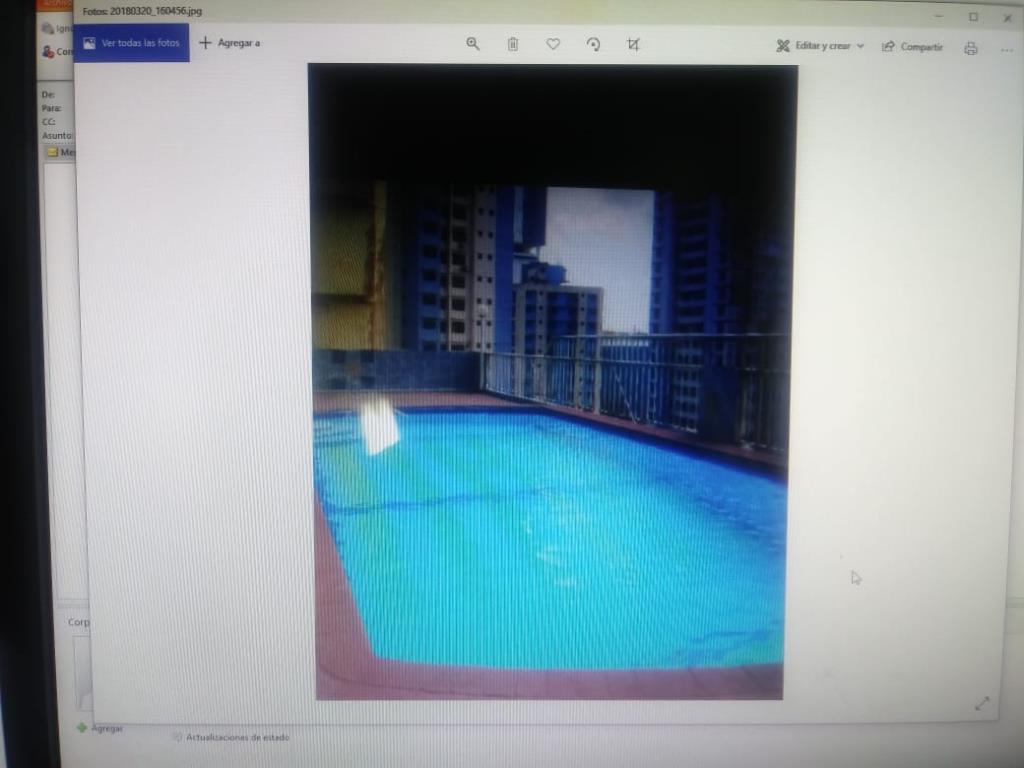This screenshot has height=768, width=1024.
Task: Click the Compartir share button
Action: click(912, 47)
